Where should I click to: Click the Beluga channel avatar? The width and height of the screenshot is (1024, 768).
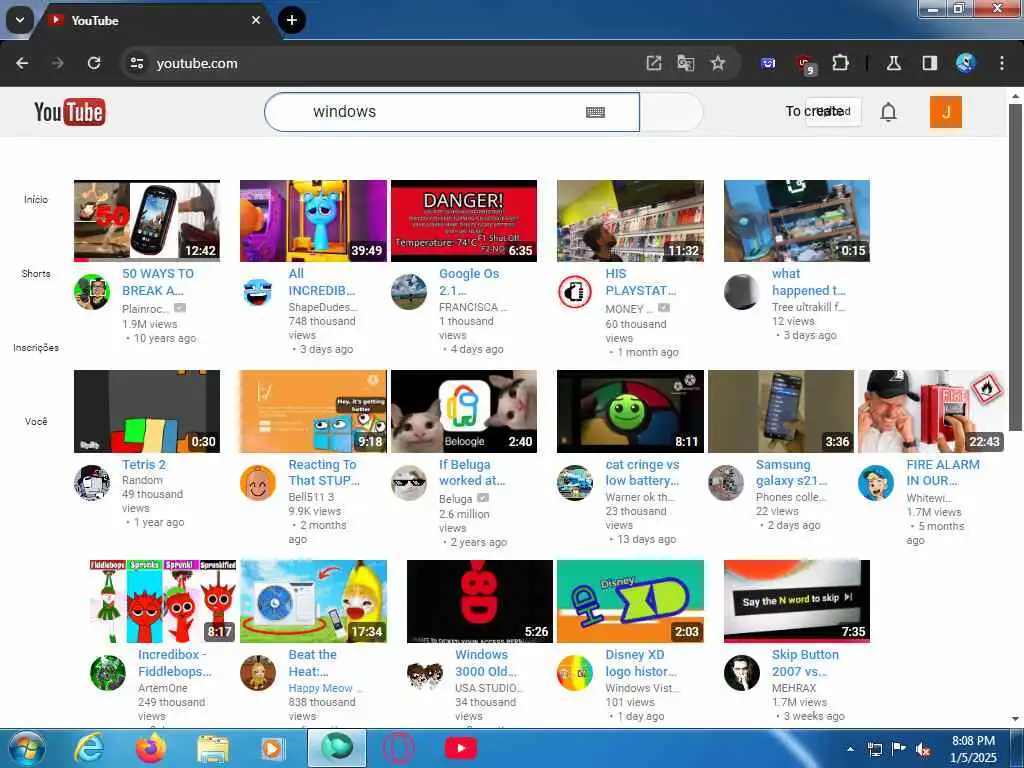click(409, 483)
